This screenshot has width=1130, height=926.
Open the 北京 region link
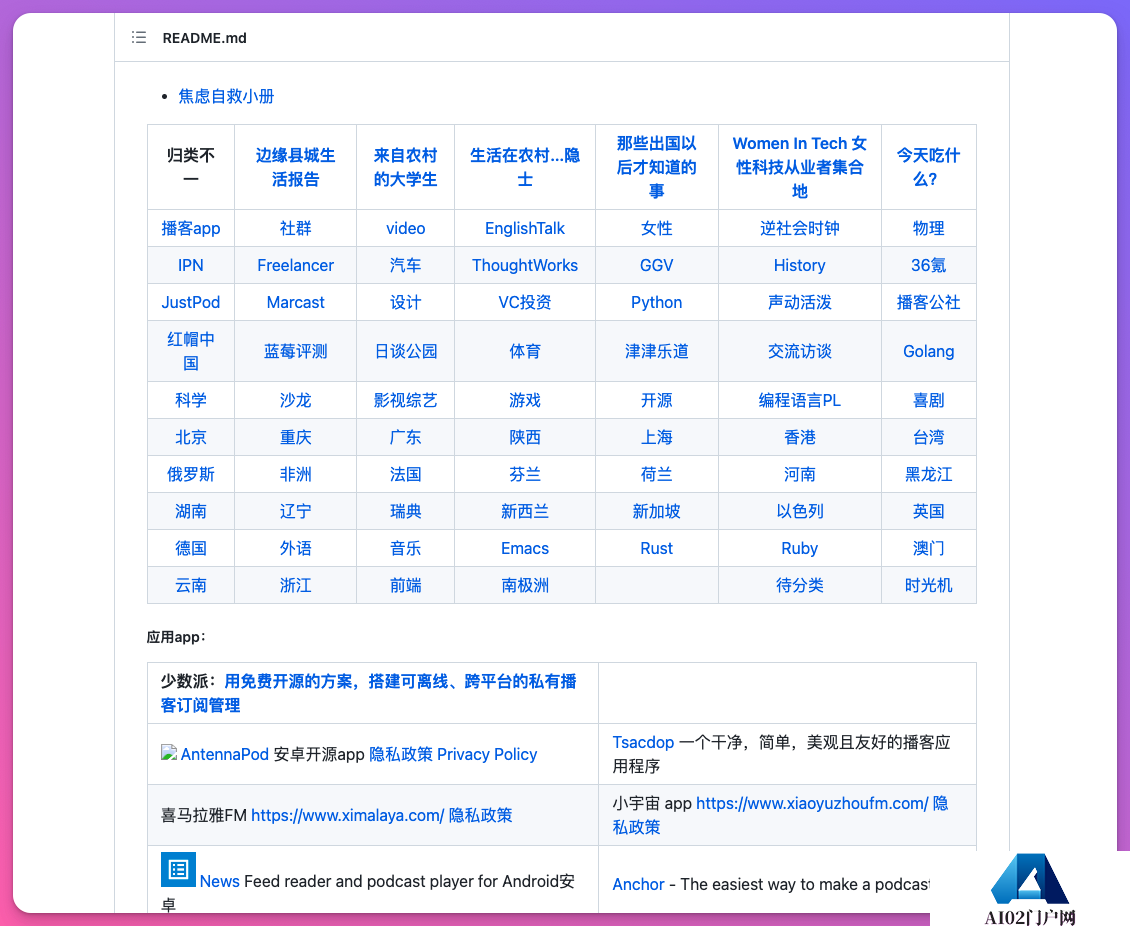point(191,437)
